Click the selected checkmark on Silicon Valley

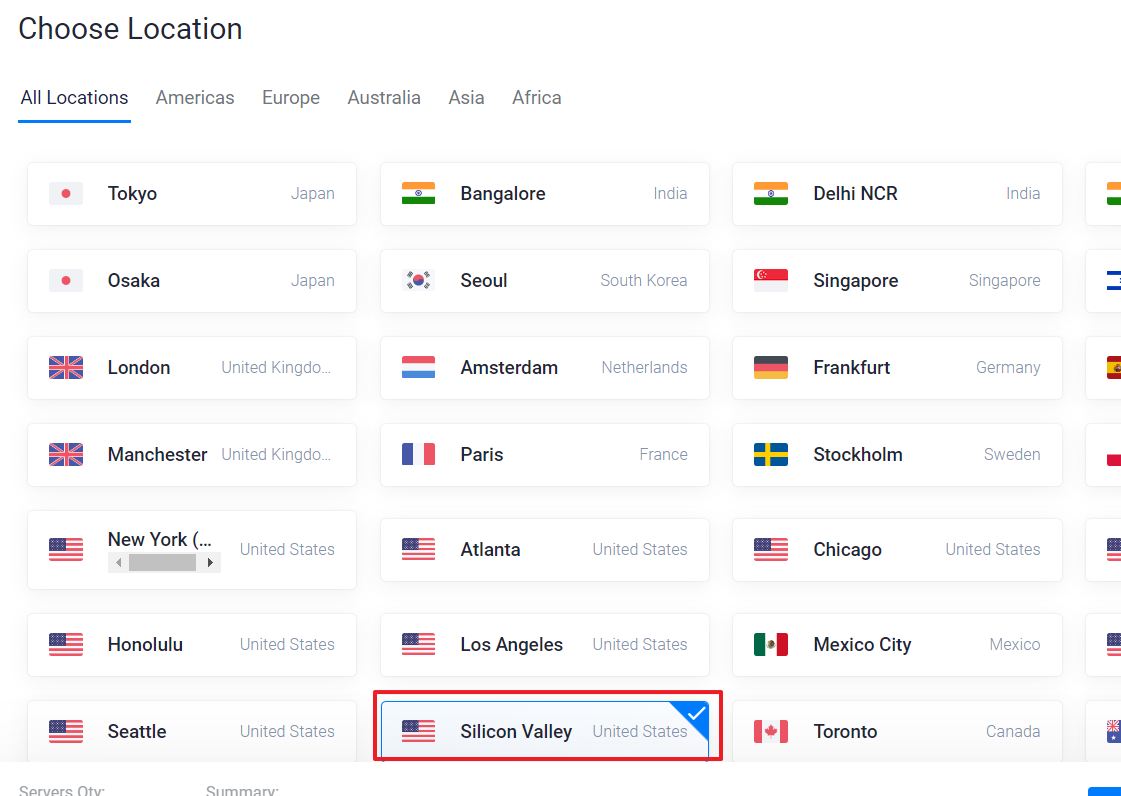pos(696,714)
